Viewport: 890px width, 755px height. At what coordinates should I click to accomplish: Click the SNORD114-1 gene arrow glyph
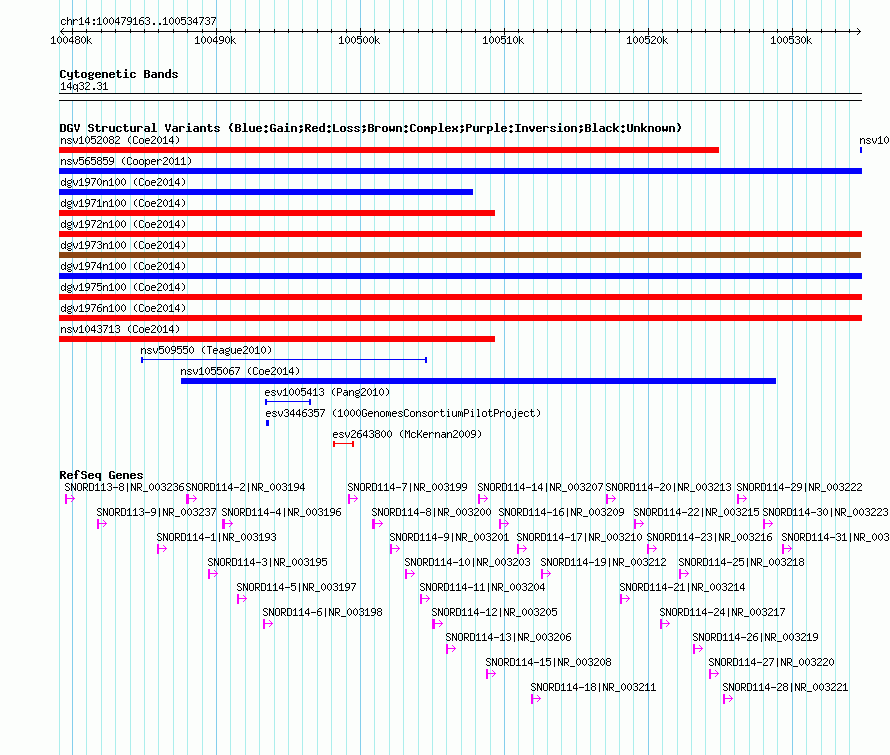(162, 549)
